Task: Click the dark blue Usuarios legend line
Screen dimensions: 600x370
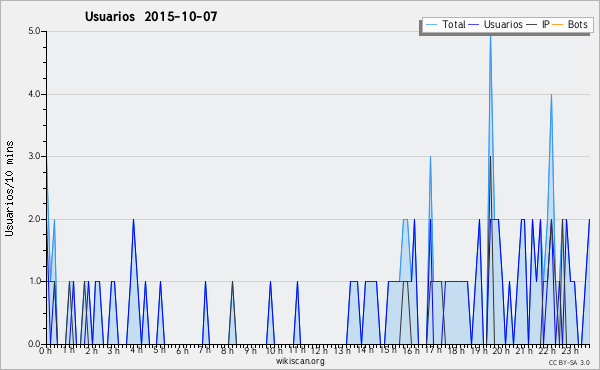Action: pos(474,25)
